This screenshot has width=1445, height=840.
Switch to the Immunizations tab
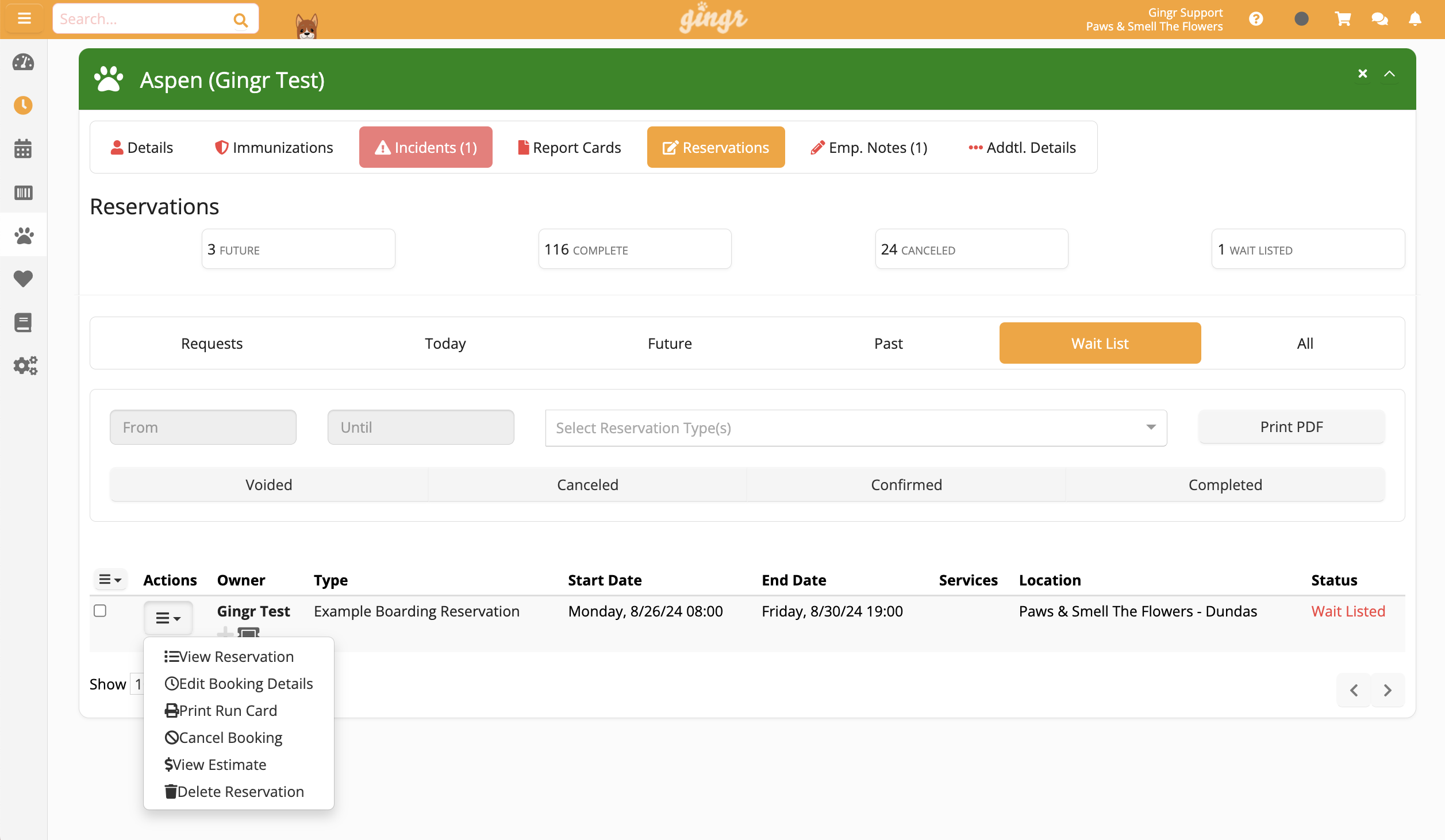(274, 148)
